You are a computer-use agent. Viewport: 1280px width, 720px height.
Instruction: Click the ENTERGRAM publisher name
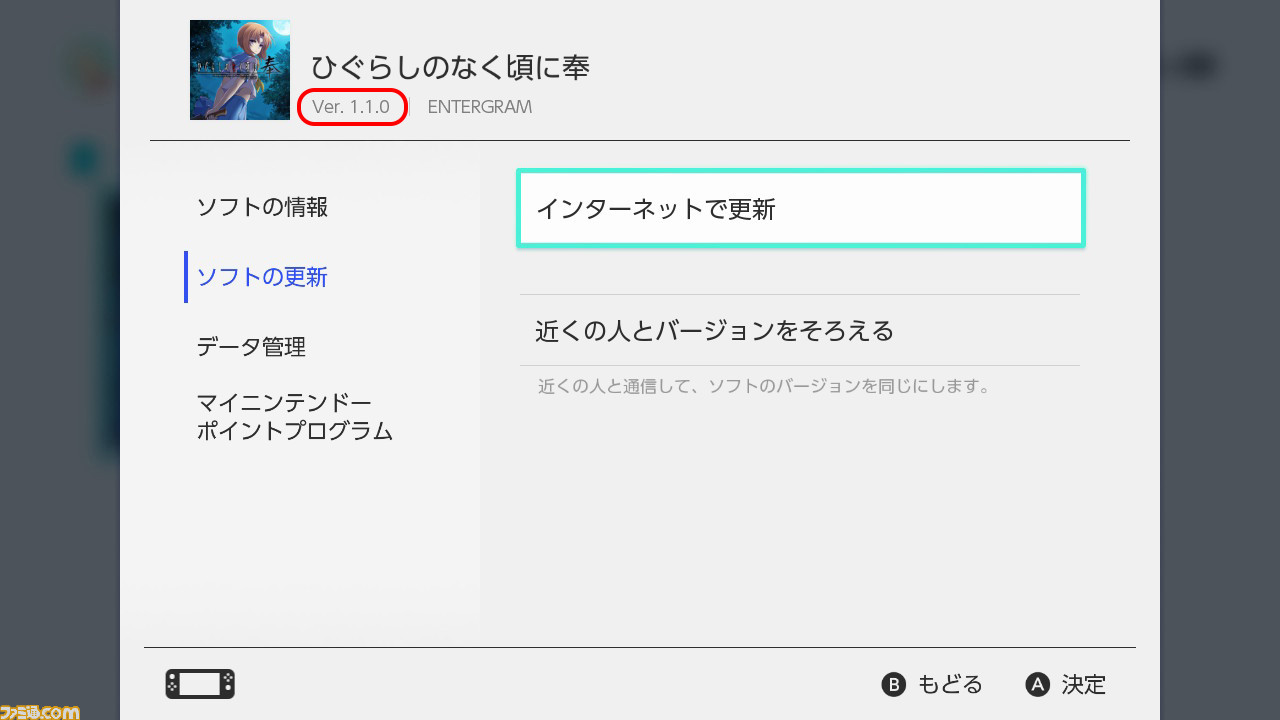(479, 106)
